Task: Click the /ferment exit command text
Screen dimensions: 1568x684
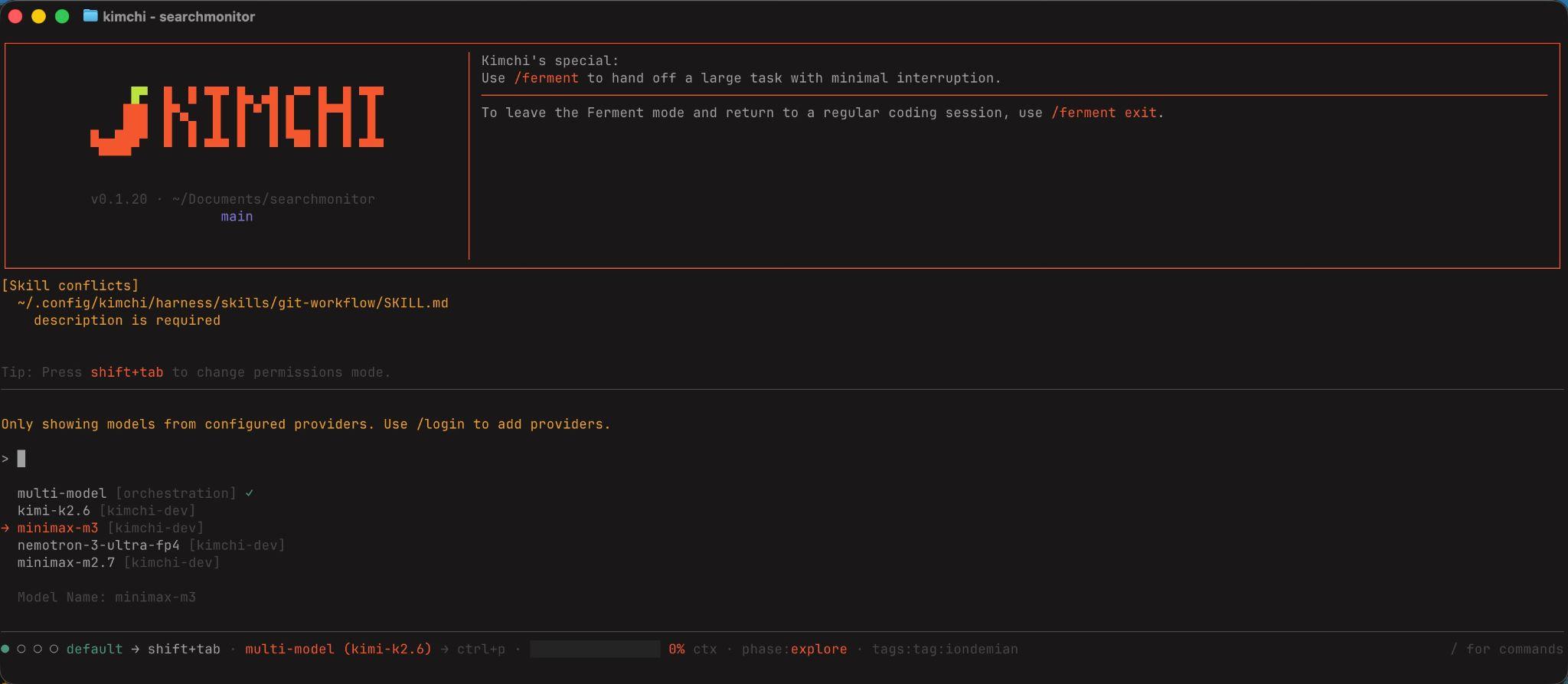Action: pos(1103,113)
